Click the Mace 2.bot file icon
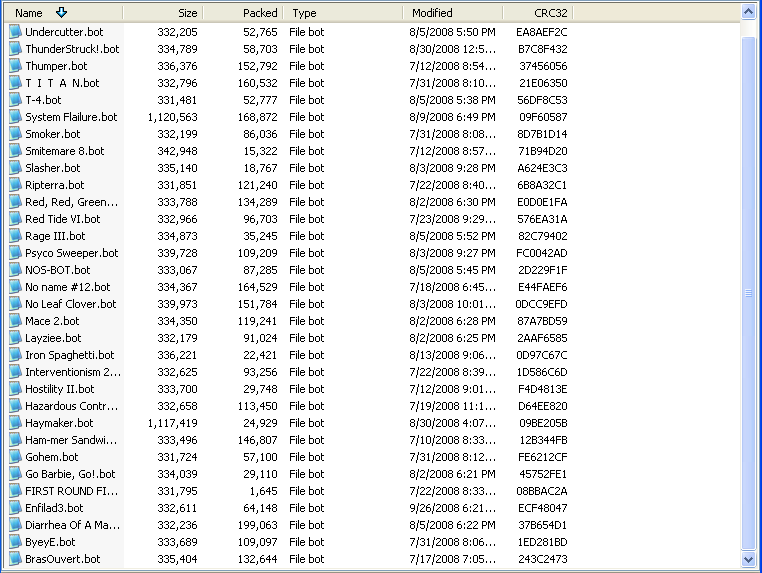This screenshot has width=762, height=573. [x=16, y=321]
